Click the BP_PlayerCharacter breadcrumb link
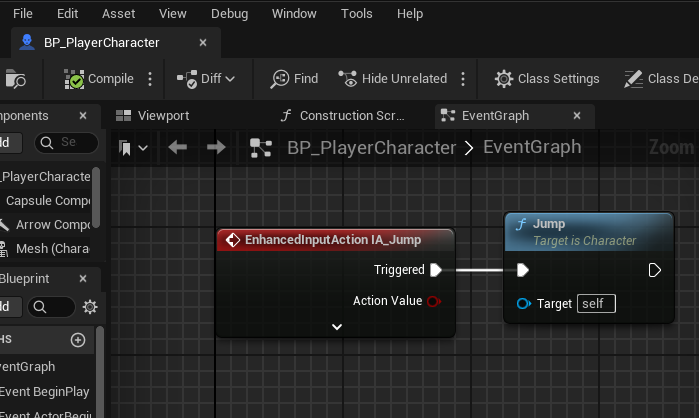The image size is (699, 418). point(371,148)
